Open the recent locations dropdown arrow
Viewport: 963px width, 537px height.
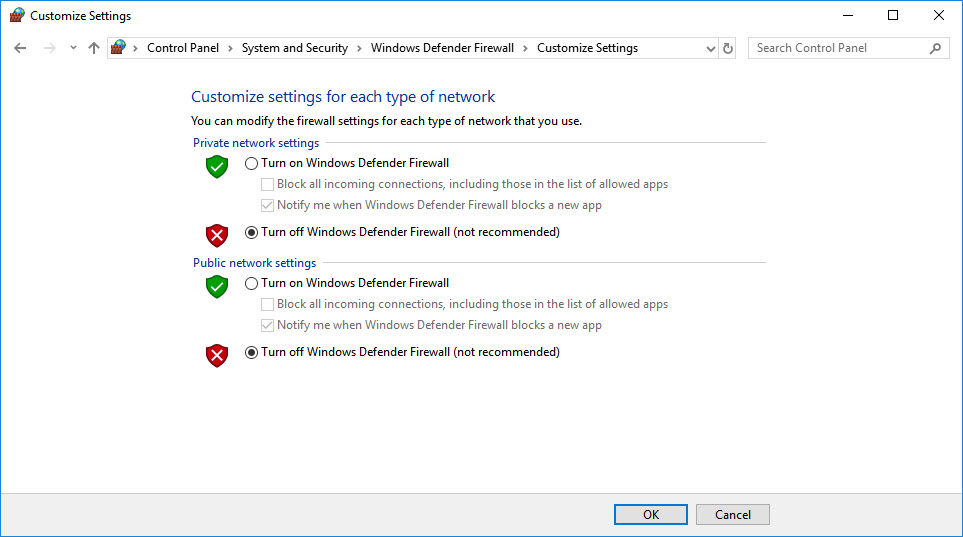point(72,48)
